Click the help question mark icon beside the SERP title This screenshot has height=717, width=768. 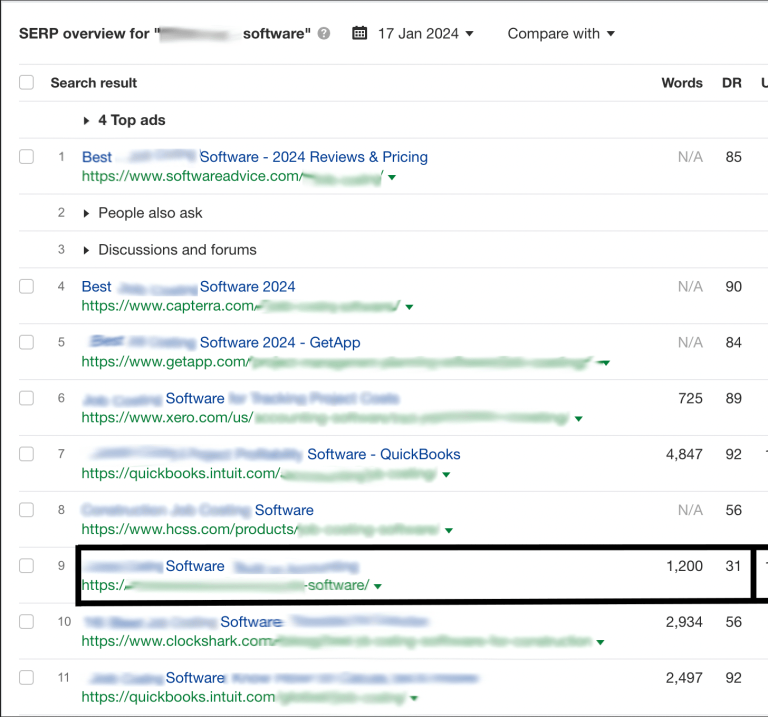324,33
